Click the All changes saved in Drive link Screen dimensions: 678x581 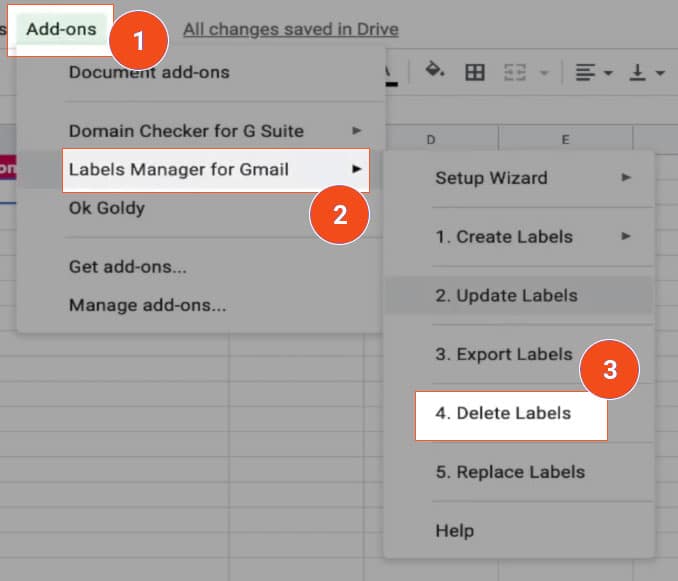[291, 29]
